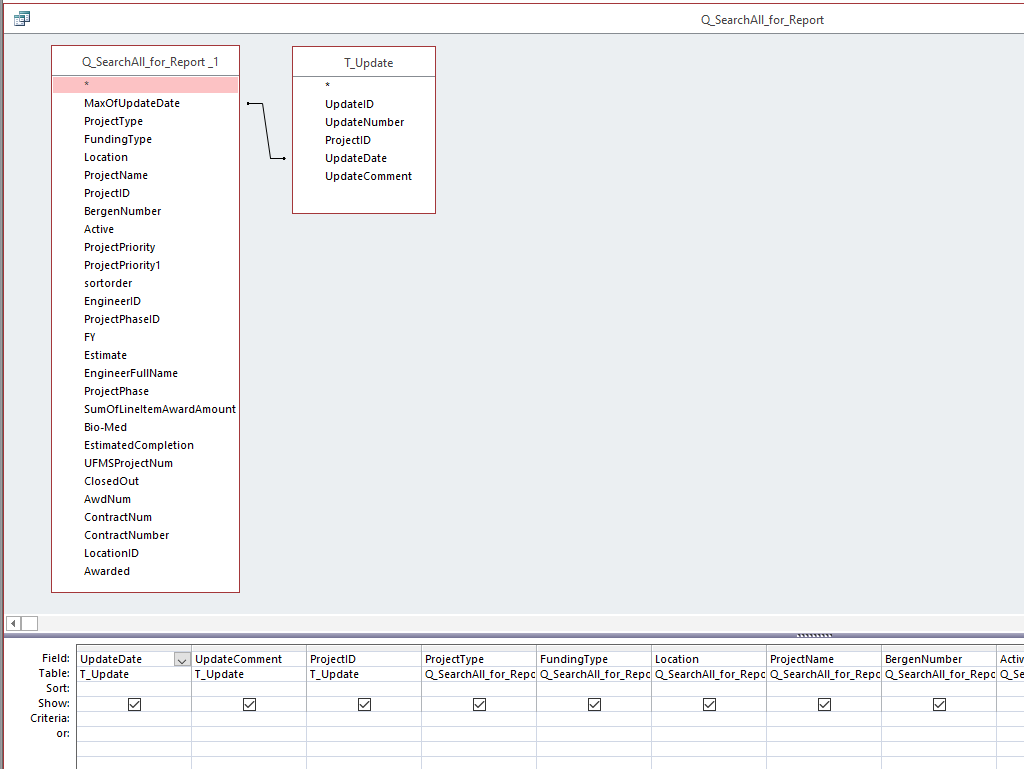Click the Sort cell under UpdateDate
The width and height of the screenshot is (1024, 769).
(x=134, y=689)
